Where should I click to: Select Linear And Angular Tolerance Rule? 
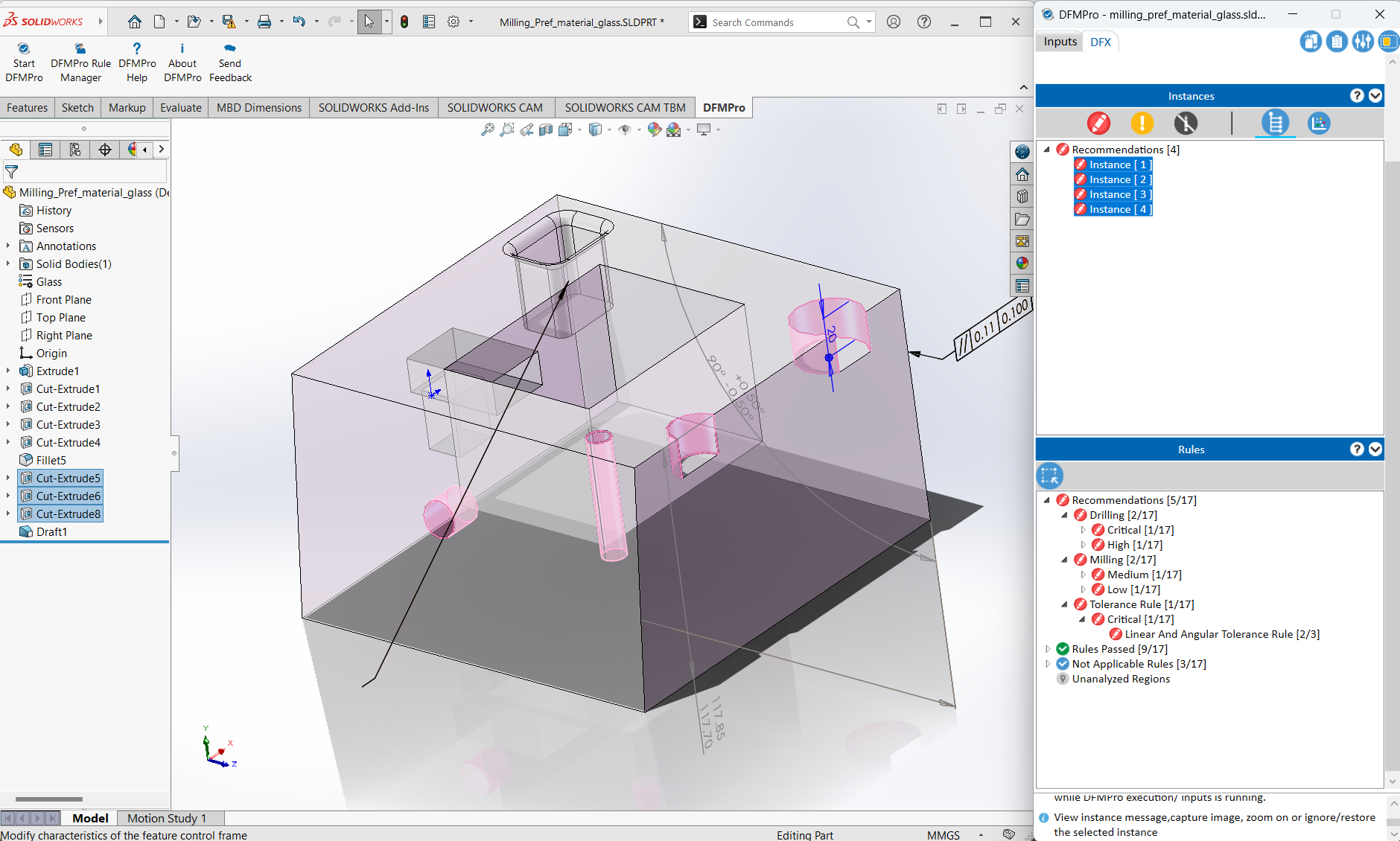point(1221,634)
